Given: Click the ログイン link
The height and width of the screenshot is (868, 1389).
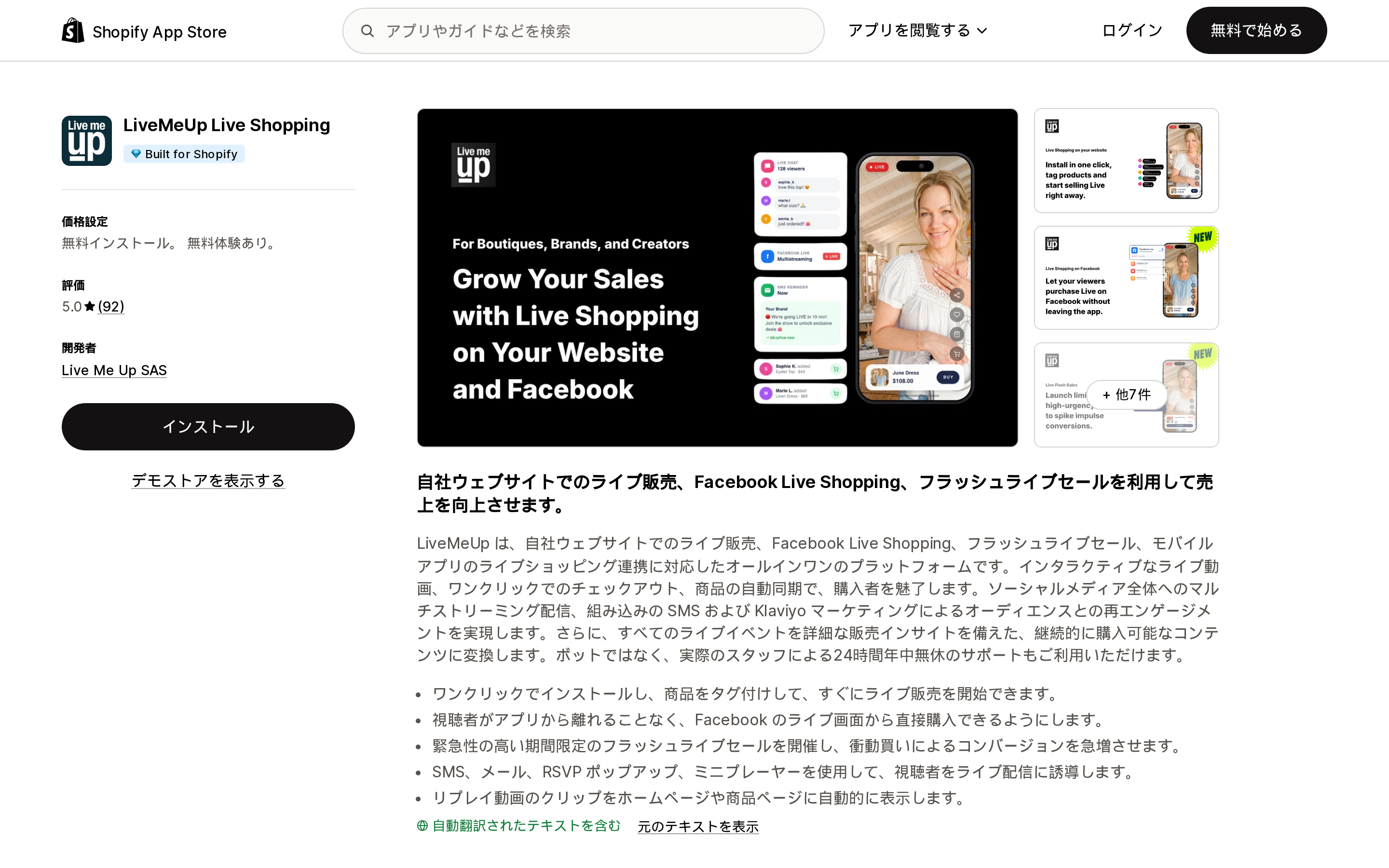Looking at the screenshot, I should click(1132, 30).
